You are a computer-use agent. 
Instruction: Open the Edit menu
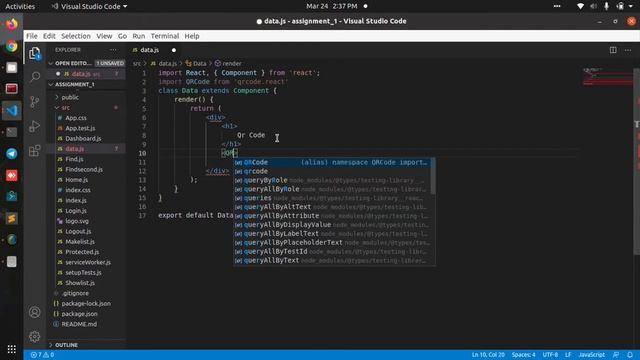49,36
